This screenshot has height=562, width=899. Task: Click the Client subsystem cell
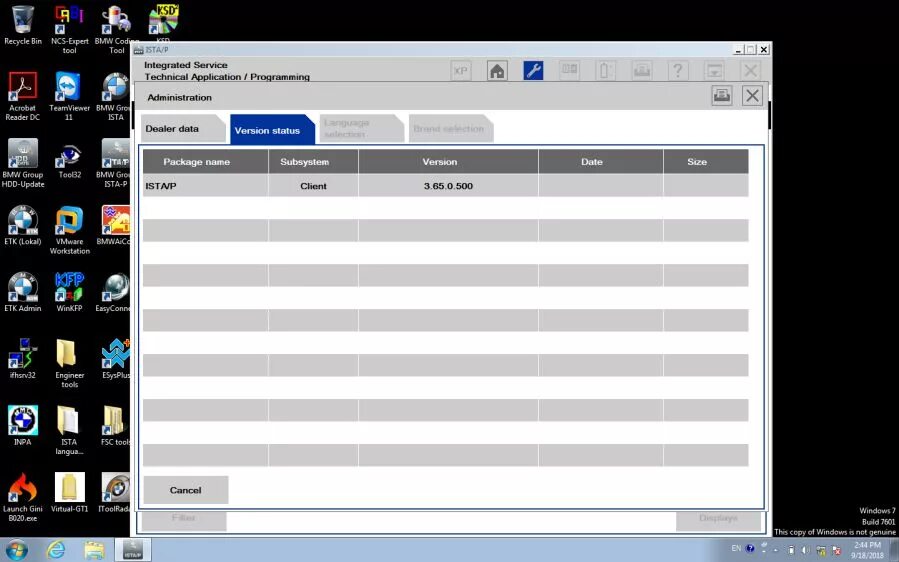[313, 186]
